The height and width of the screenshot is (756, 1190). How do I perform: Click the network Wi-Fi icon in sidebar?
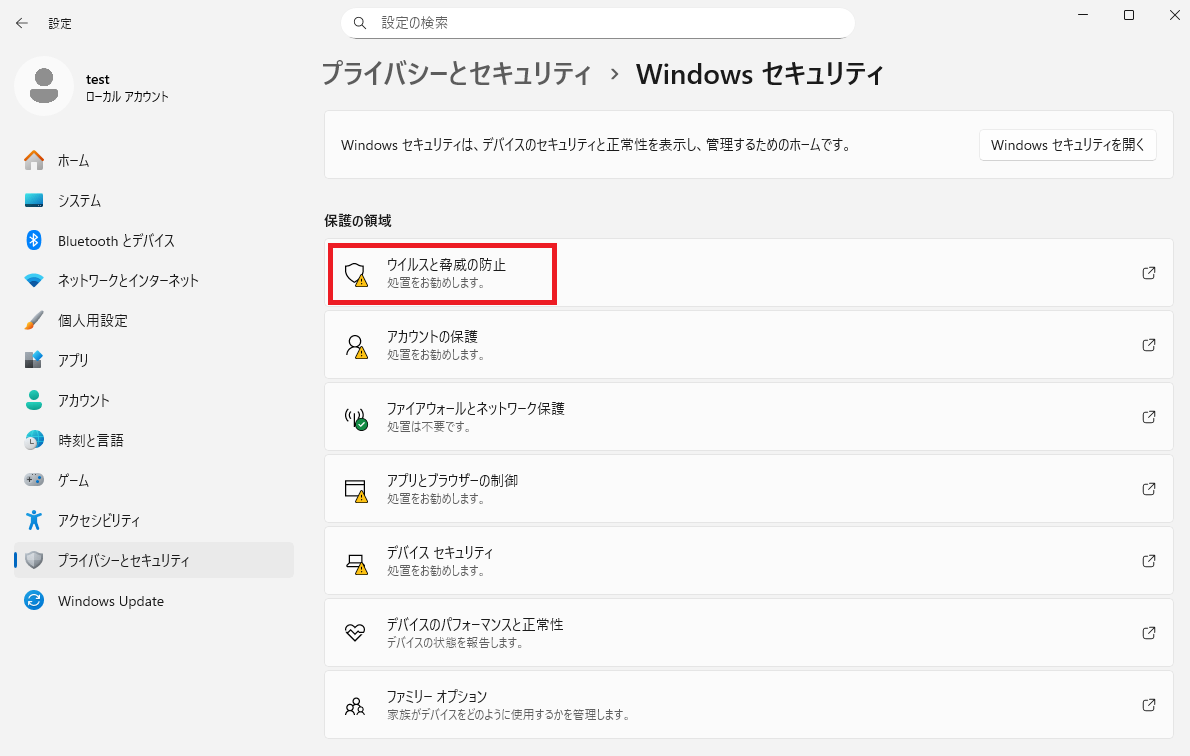click(34, 280)
